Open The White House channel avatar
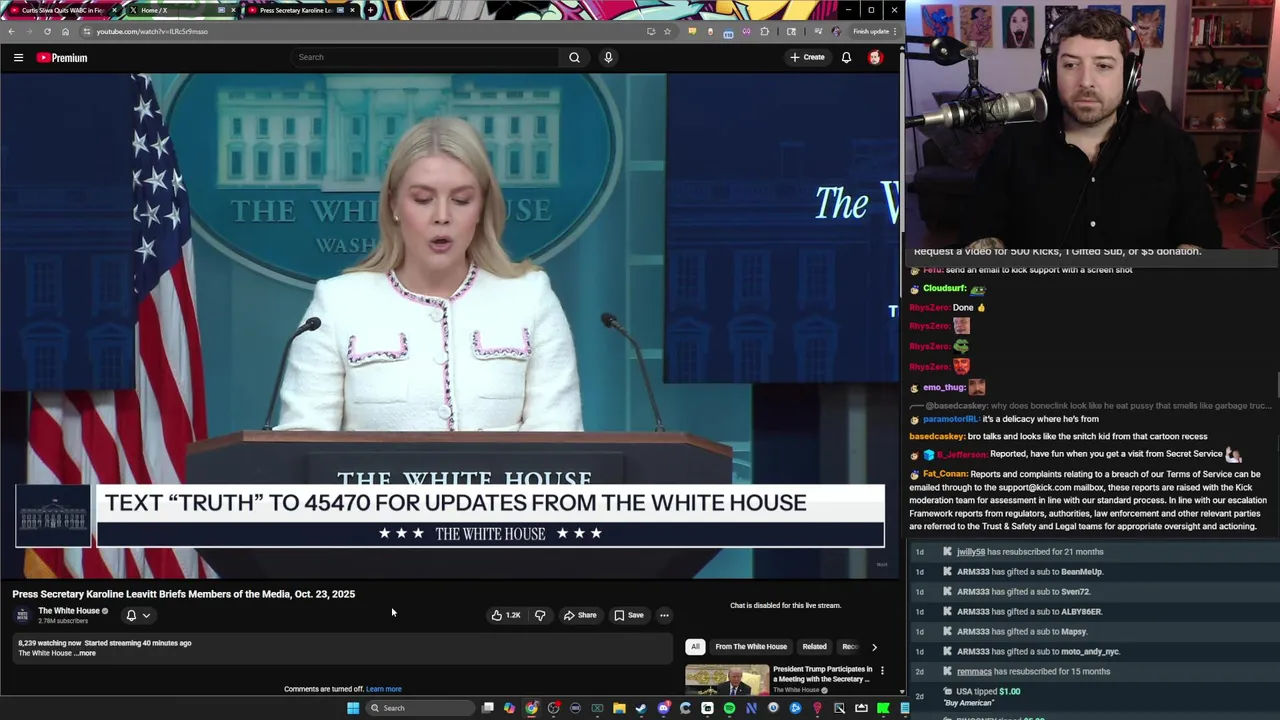1280x720 pixels. coord(23,615)
